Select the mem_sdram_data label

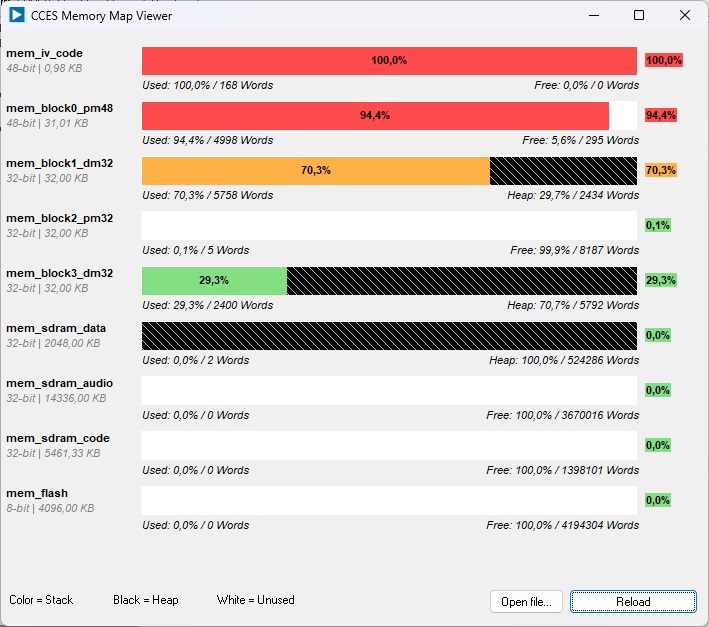[x=56, y=328]
